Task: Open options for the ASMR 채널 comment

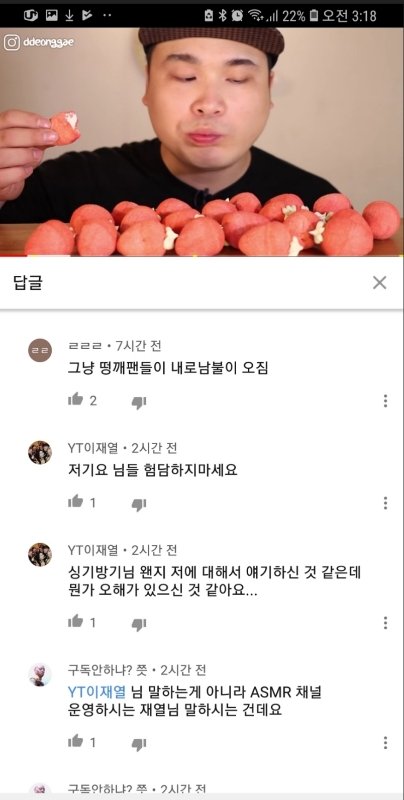Action: coord(385,742)
